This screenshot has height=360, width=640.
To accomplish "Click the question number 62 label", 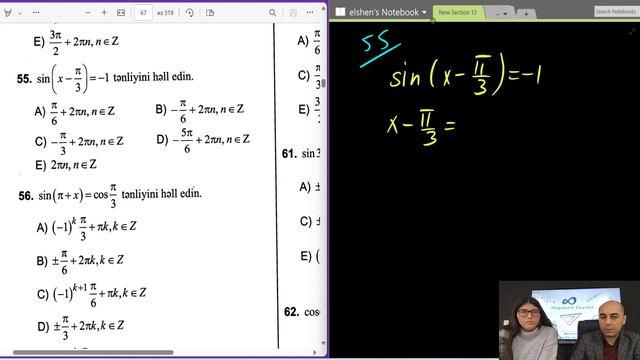I will pyautogui.click(x=291, y=312).
